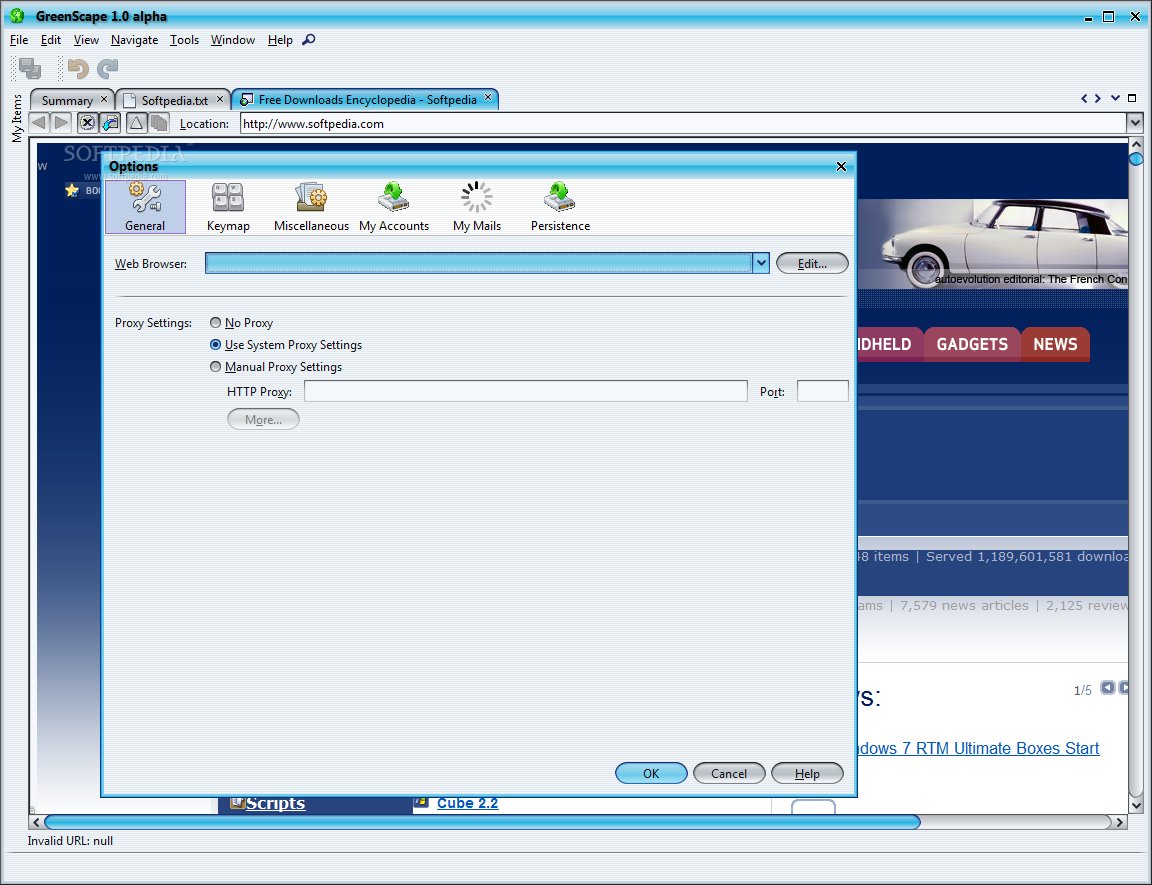This screenshot has height=885, width=1152.
Task: Maximize the editor tab area
Action: [1132, 98]
